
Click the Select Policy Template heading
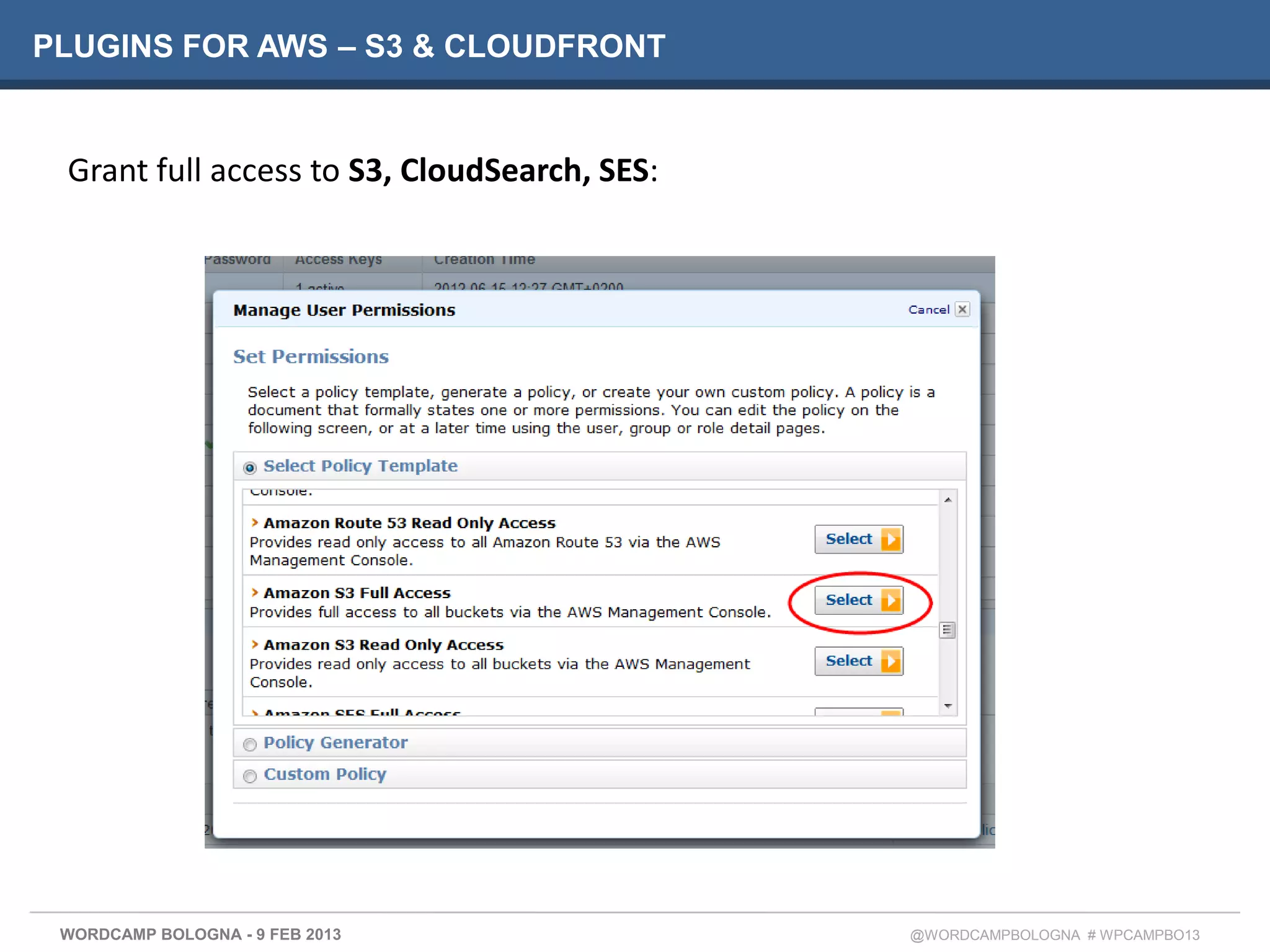(360, 466)
